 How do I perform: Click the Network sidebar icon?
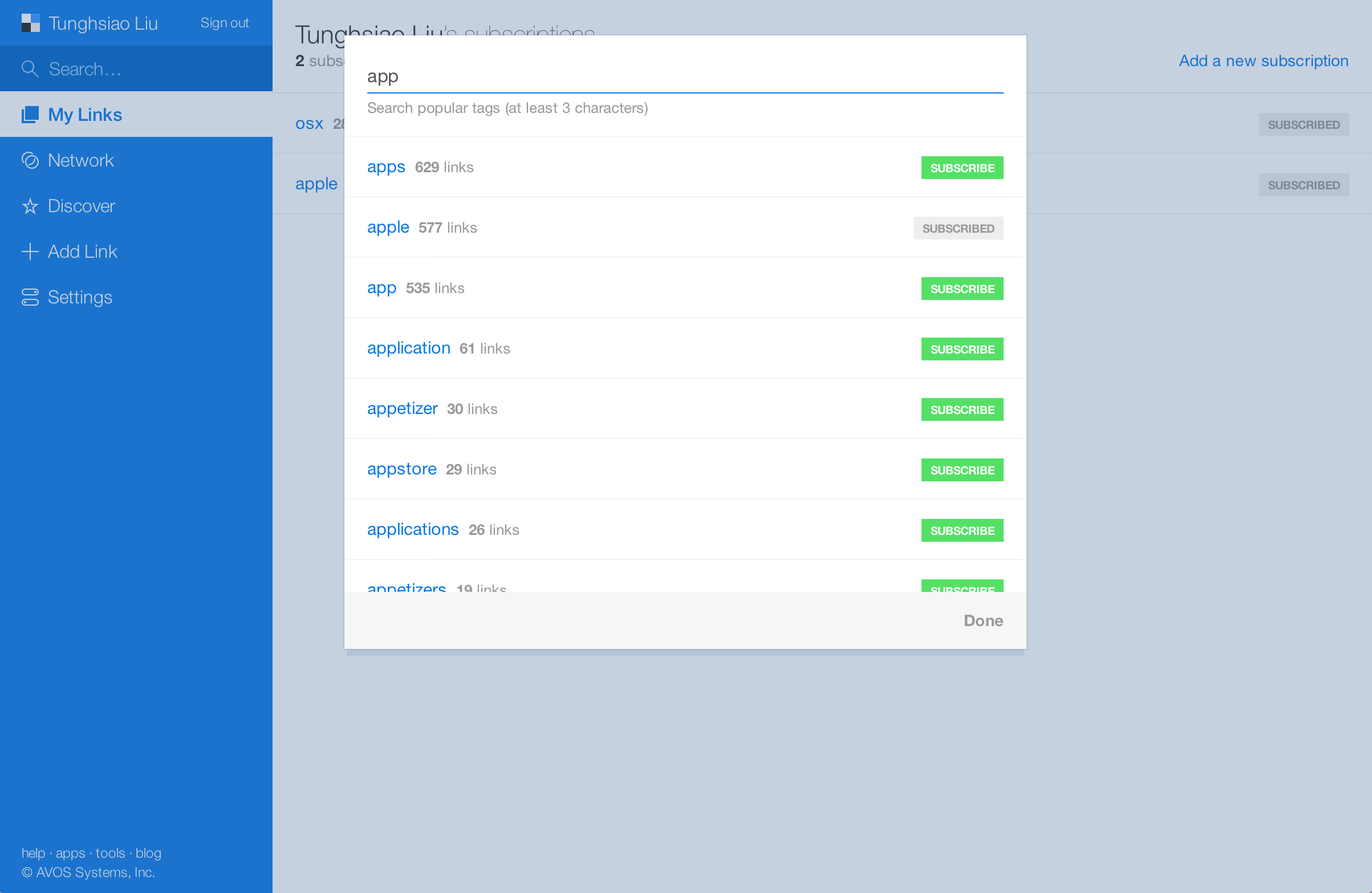(x=29, y=160)
